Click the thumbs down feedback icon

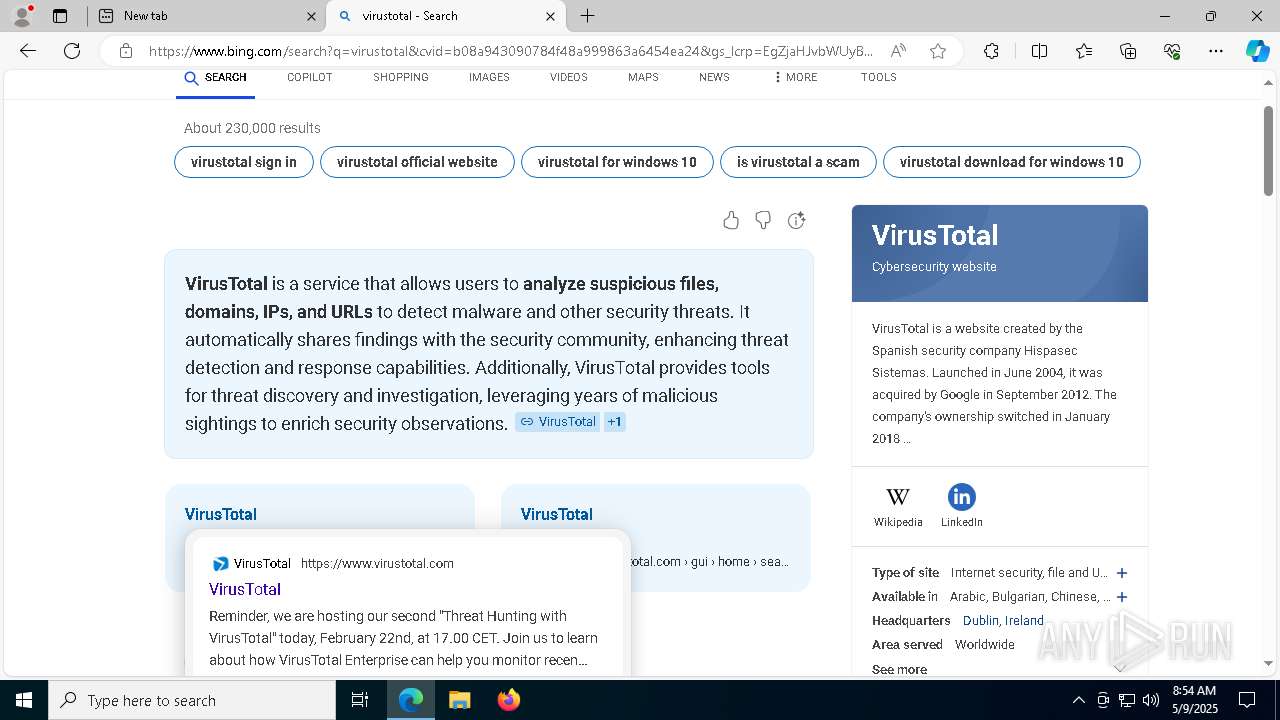tap(763, 220)
